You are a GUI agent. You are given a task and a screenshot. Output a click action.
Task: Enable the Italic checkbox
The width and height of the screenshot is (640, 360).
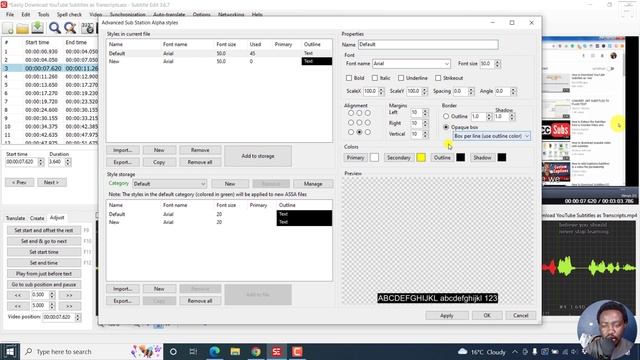click(375, 78)
